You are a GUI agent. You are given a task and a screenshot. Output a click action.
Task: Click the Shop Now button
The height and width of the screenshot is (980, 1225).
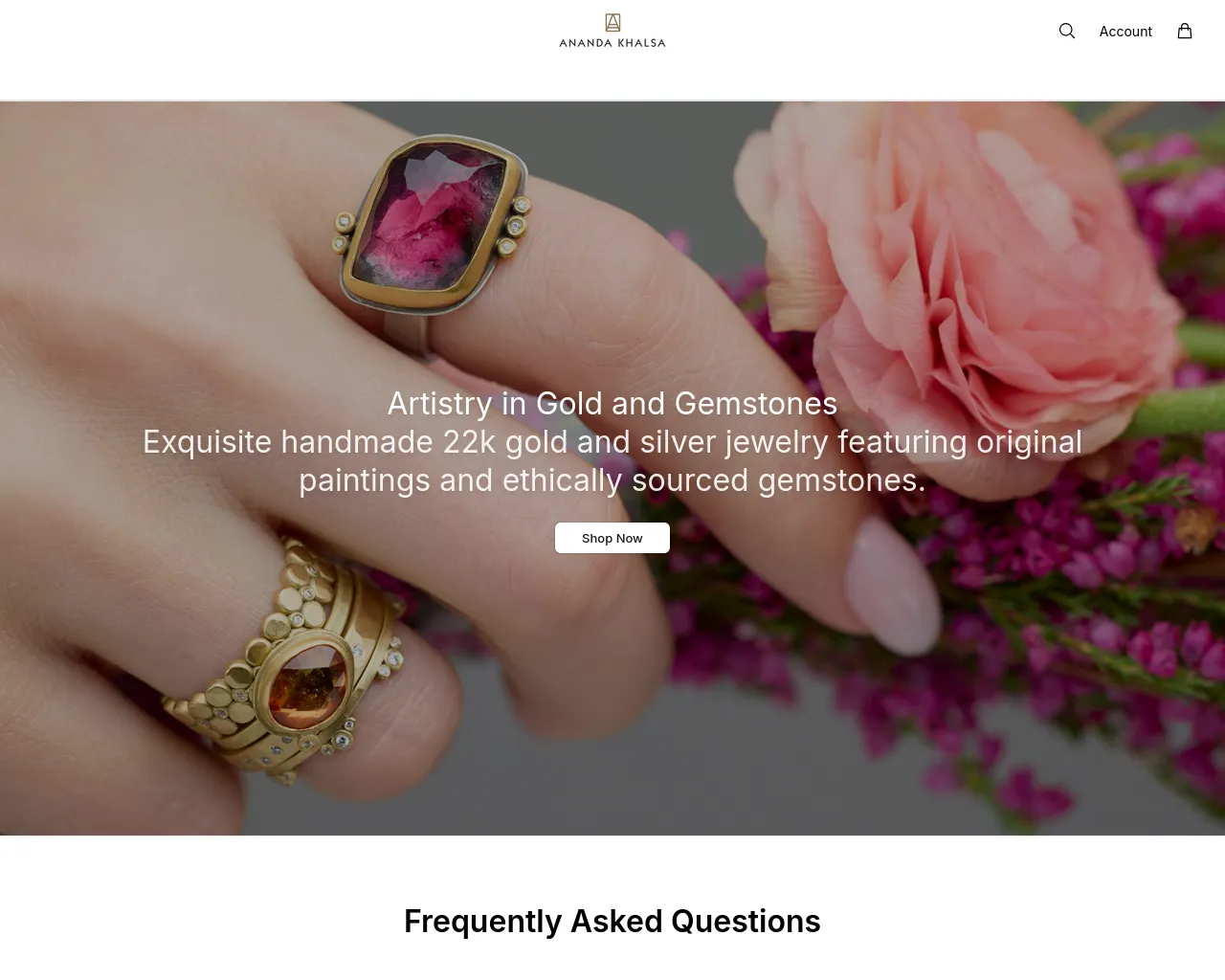612,538
